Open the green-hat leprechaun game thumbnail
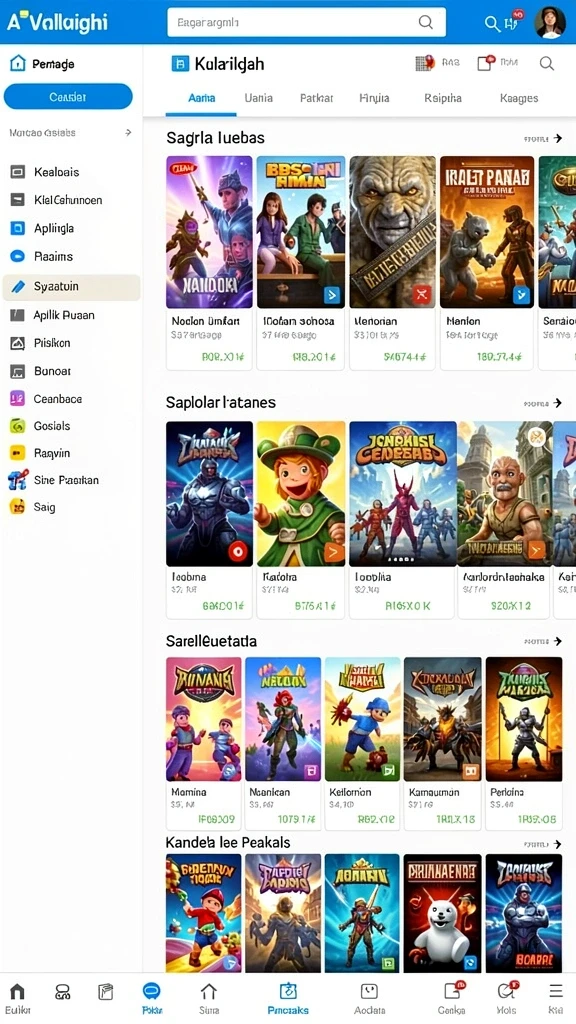The width and height of the screenshot is (576, 1024). (x=300, y=494)
